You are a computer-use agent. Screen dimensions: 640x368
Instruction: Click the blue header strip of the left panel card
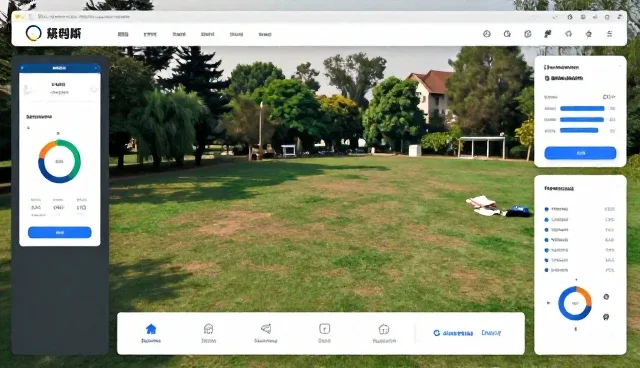(60, 68)
